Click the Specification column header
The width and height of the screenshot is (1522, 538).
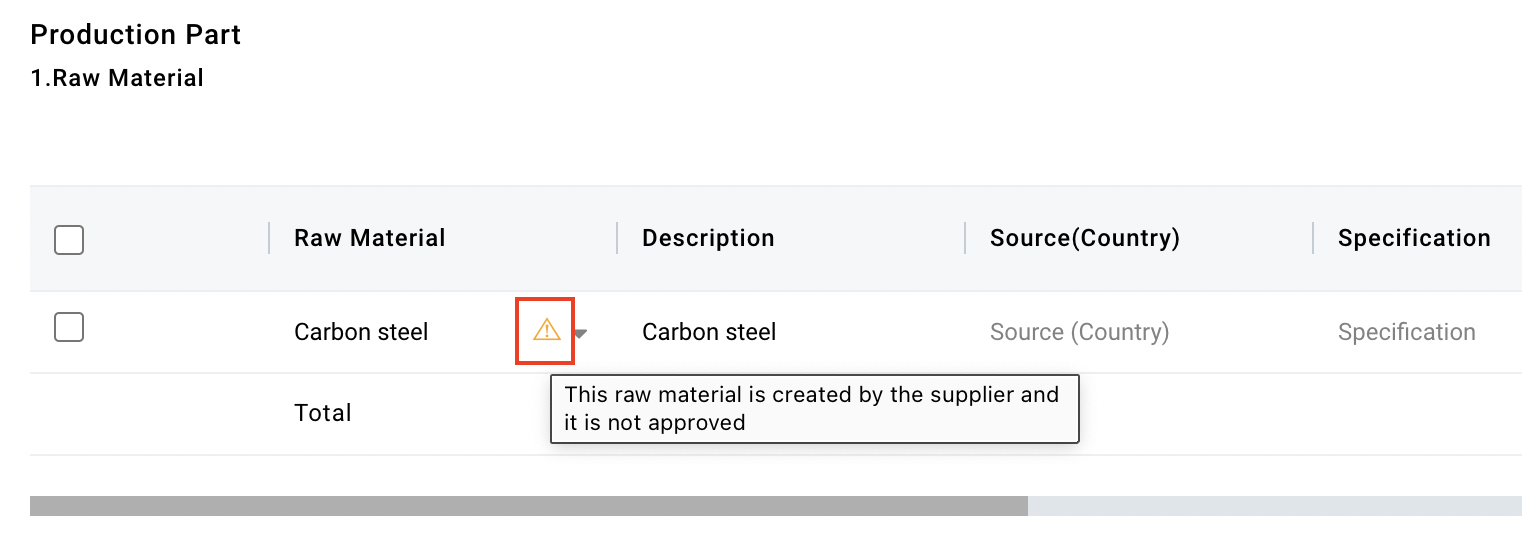(1413, 238)
